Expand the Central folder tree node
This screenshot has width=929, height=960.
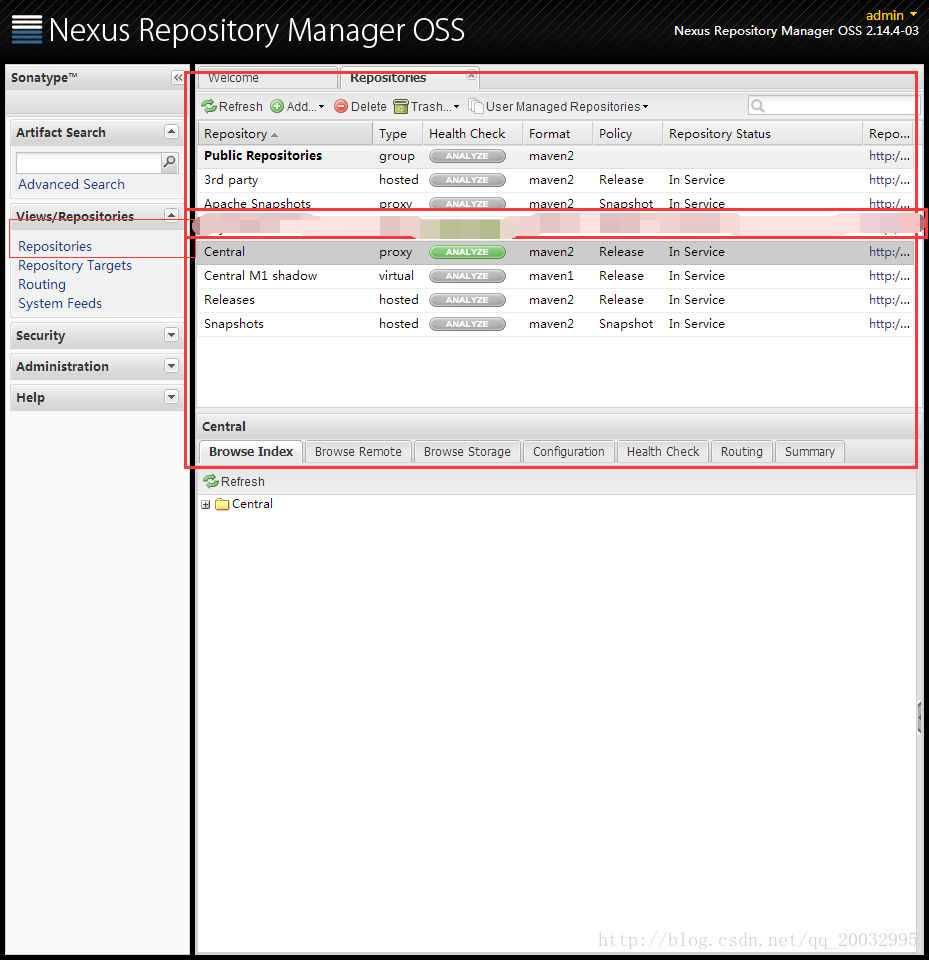[206, 504]
